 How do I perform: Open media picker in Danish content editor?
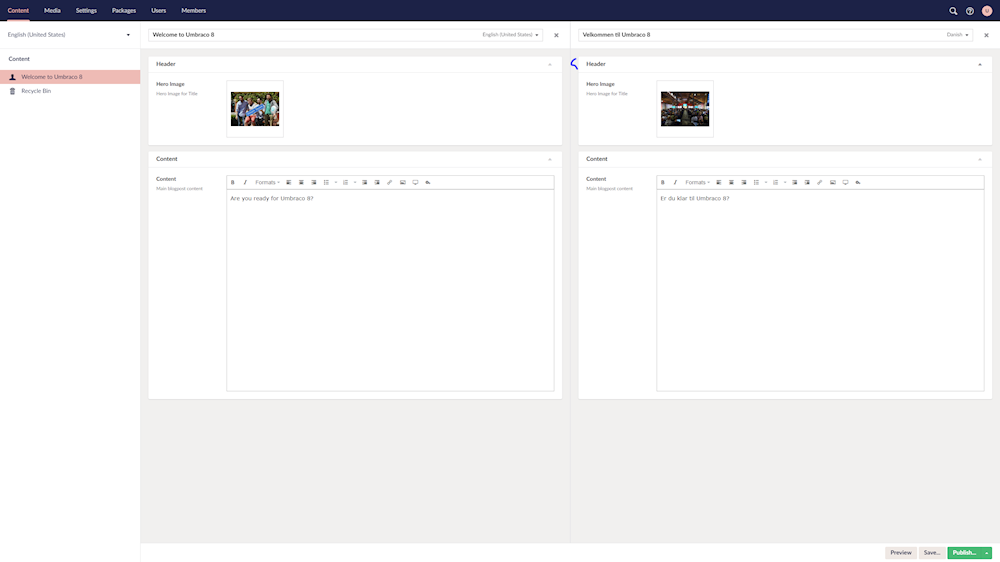(832, 182)
